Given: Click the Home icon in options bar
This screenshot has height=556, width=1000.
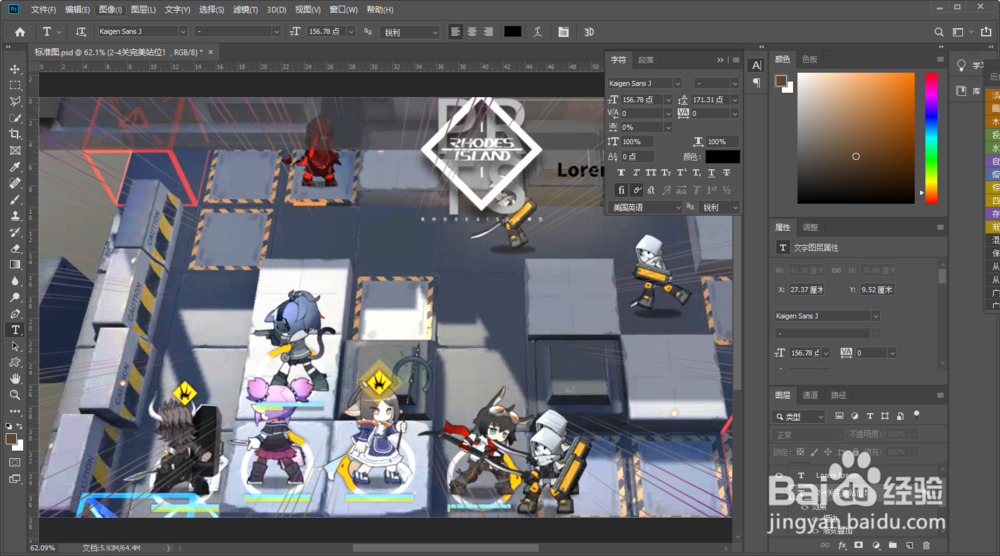Looking at the screenshot, I should (20, 32).
